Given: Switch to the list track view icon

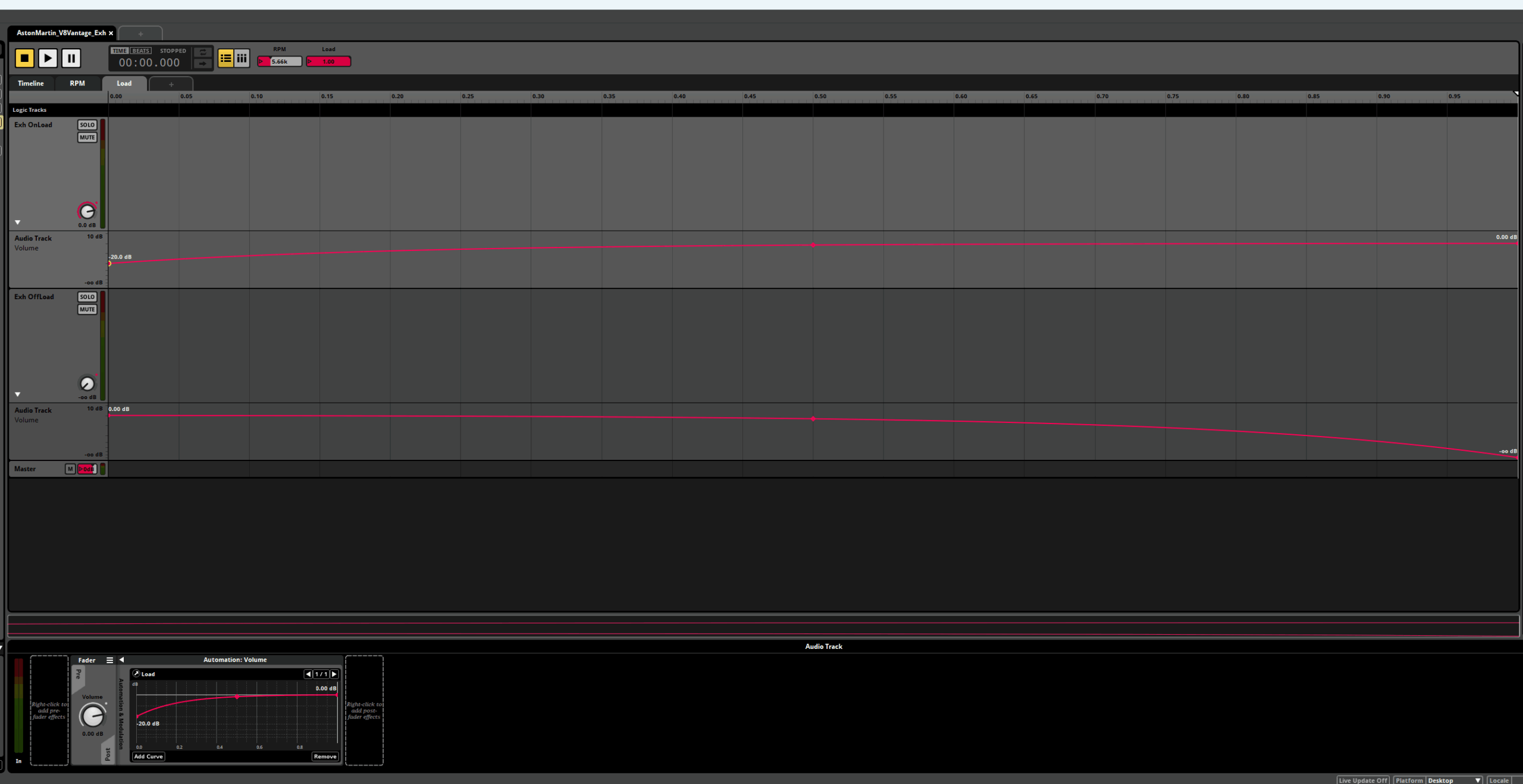Looking at the screenshot, I should tap(225, 58).
